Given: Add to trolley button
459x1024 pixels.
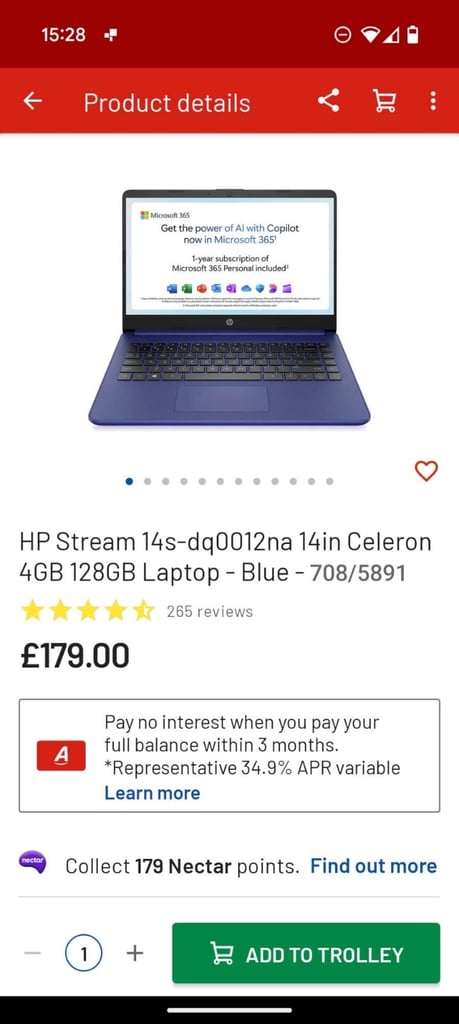Looking at the screenshot, I should (x=306, y=953).
